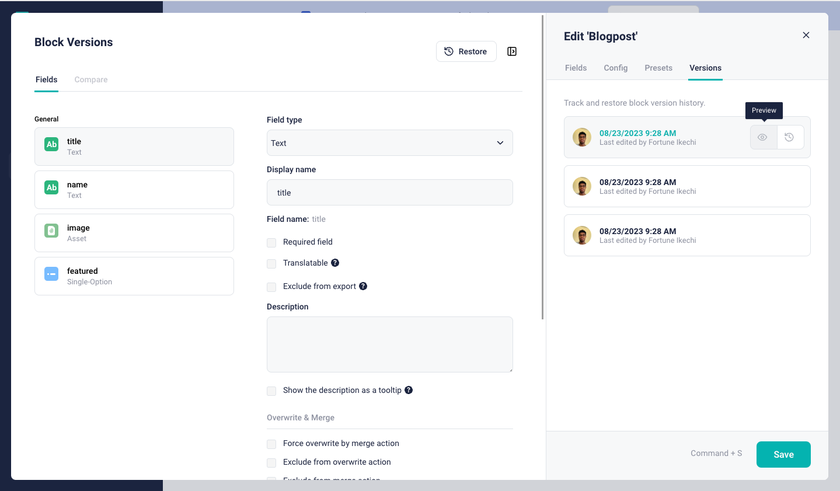Enable Show the description as a tooltip
The width and height of the screenshot is (840, 491).
pos(272,391)
